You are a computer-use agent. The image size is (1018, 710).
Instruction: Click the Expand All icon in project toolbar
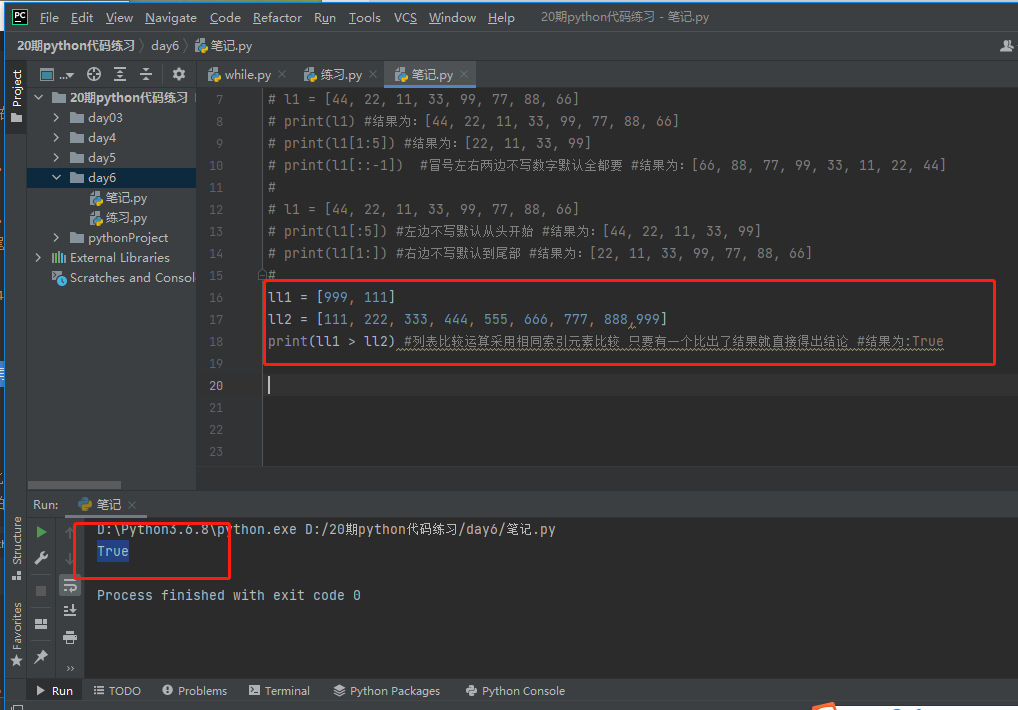pos(120,75)
